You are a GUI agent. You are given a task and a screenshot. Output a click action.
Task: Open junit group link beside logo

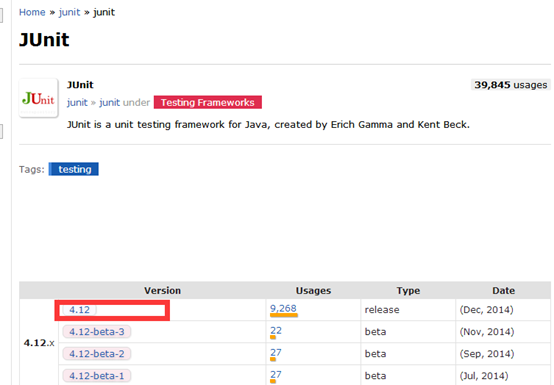[x=77, y=102]
